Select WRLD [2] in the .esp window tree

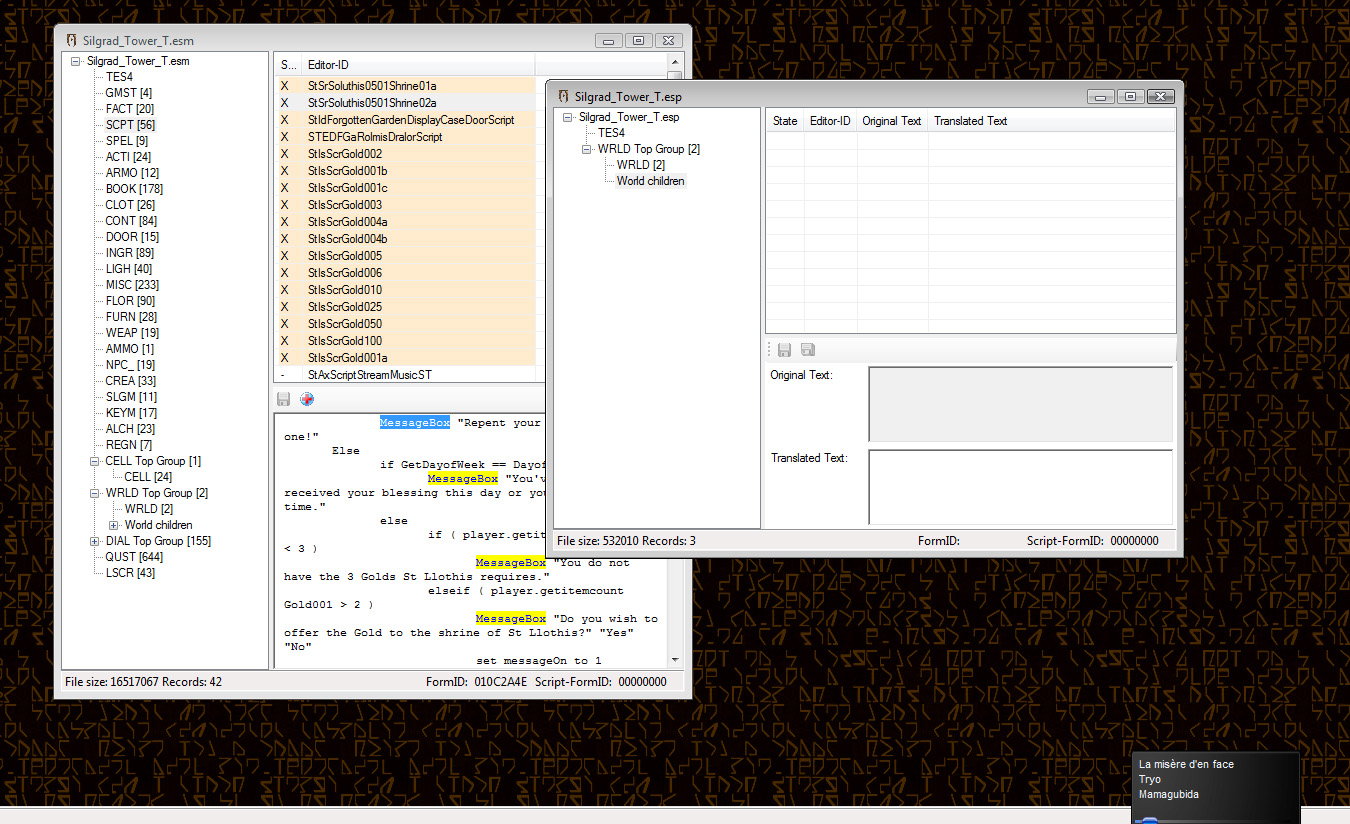(x=641, y=165)
